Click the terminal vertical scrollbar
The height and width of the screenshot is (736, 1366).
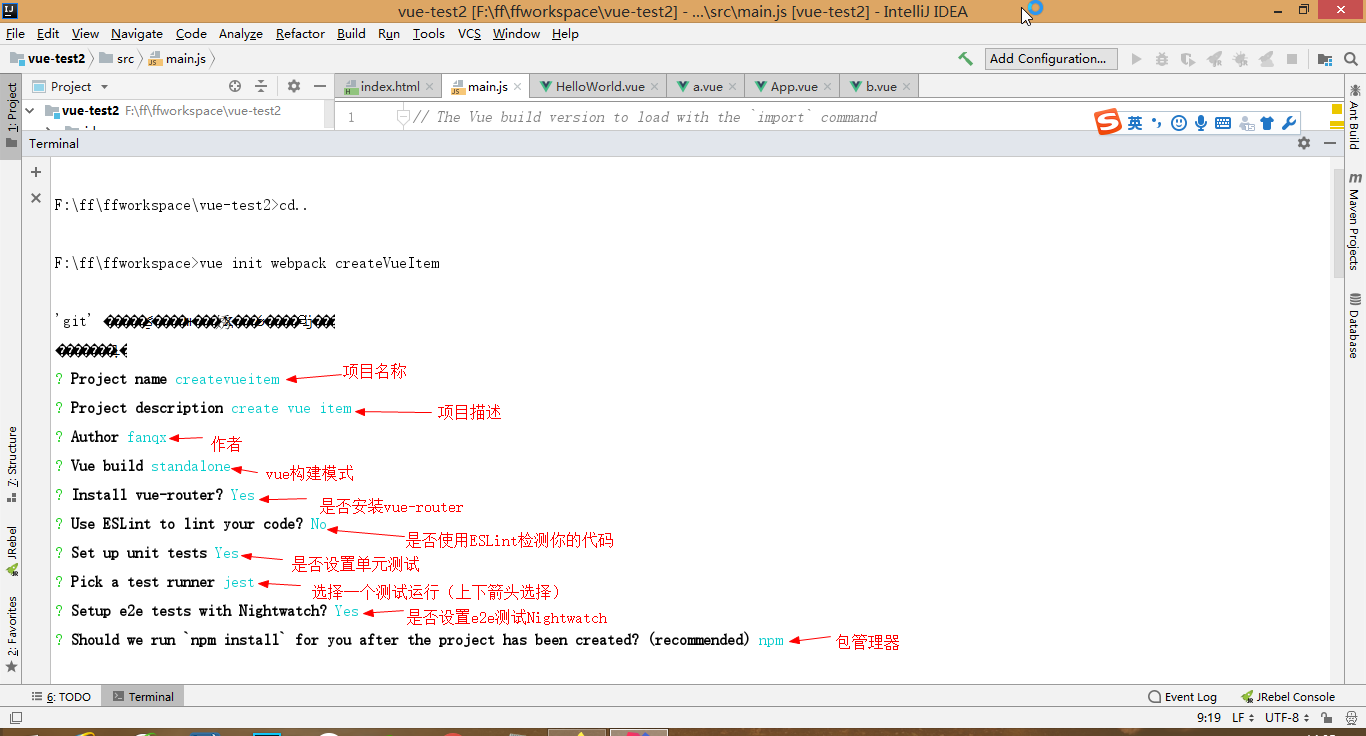[x=1338, y=224]
